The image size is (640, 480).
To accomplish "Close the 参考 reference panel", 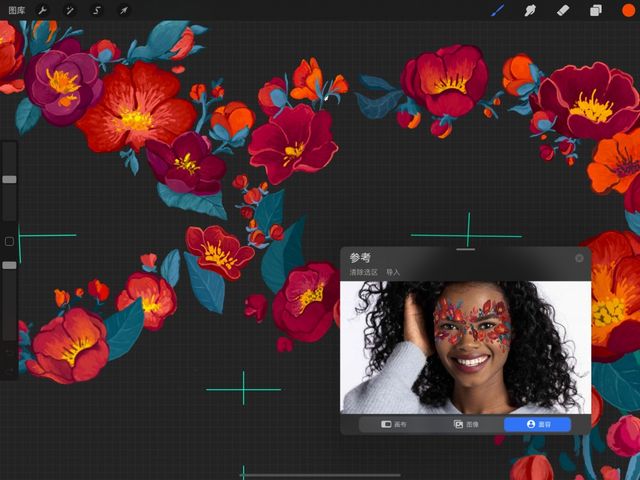I will [x=579, y=258].
